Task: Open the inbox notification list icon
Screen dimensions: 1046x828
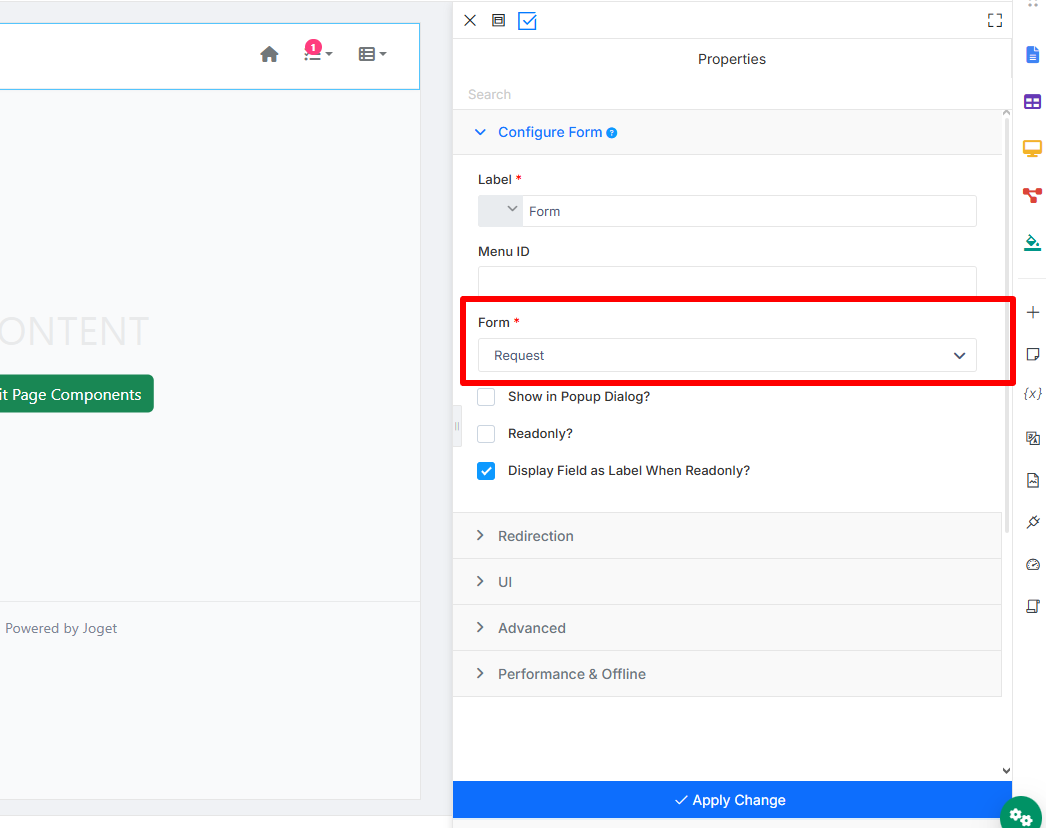Action: click(x=318, y=52)
